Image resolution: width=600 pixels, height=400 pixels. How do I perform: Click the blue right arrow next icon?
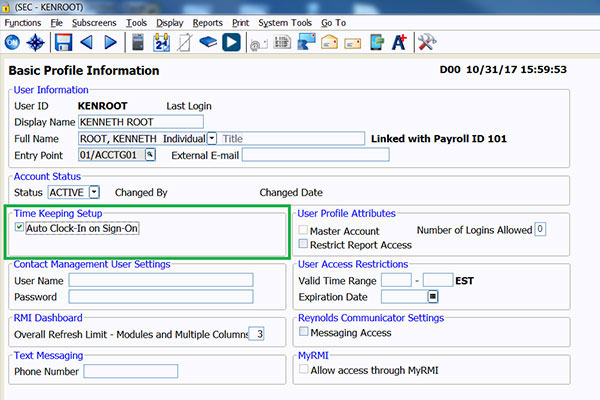click(x=110, y=42)
